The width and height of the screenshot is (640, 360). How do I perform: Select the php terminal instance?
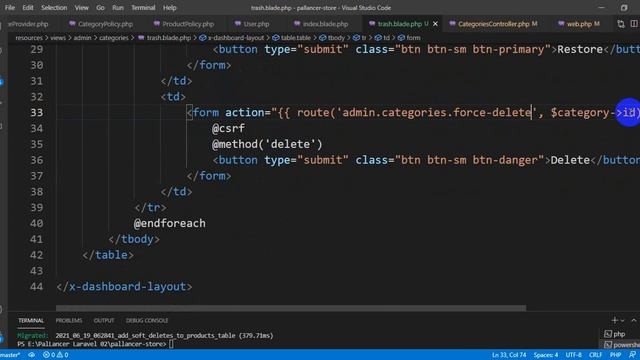click(x=615, y=334)
